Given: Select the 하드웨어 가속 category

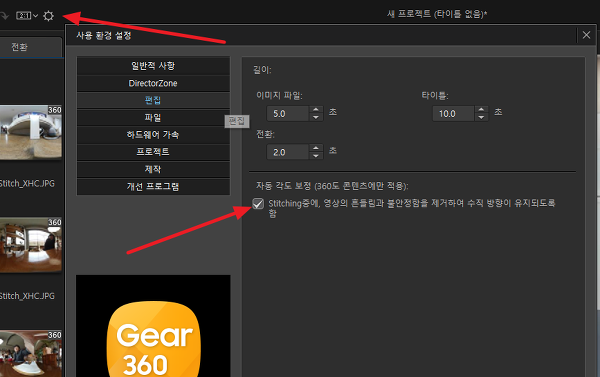Looking at the screenshot, I should click(x=153, y=135).
